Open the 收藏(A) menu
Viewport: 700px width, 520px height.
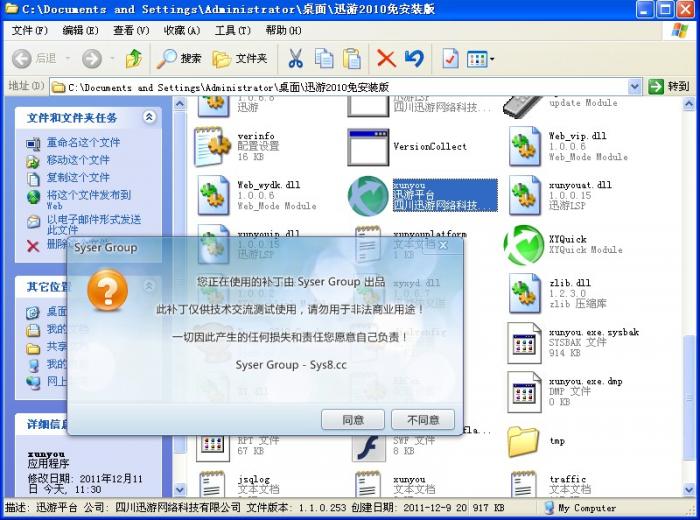pos(182,30)
